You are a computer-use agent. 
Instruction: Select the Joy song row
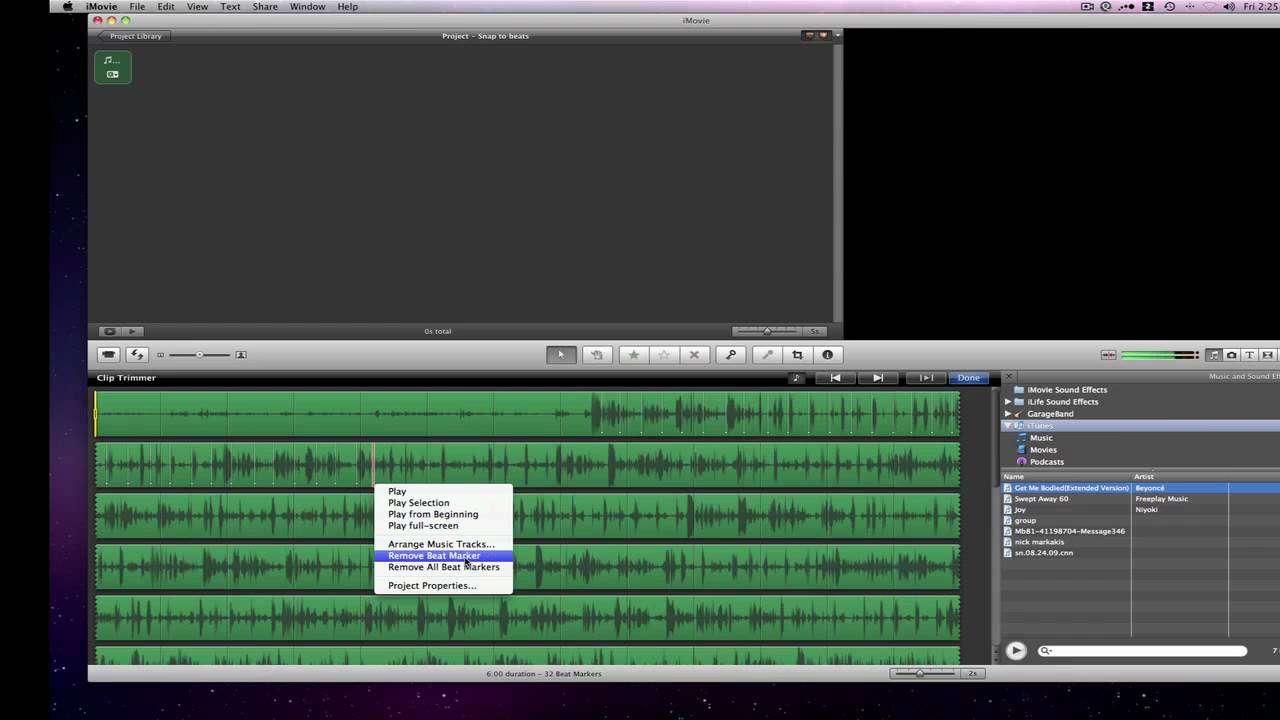(1140, 510)
